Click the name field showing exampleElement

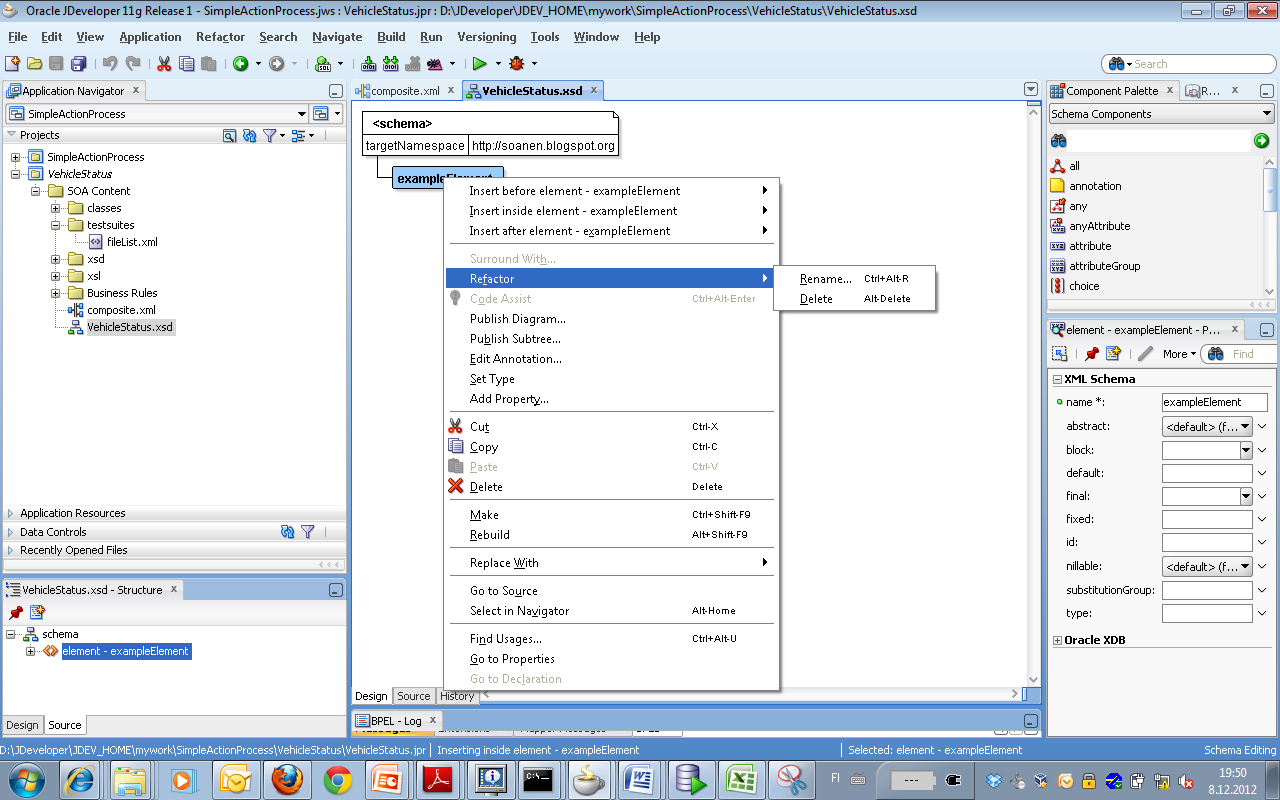(x=1214, y=401)
